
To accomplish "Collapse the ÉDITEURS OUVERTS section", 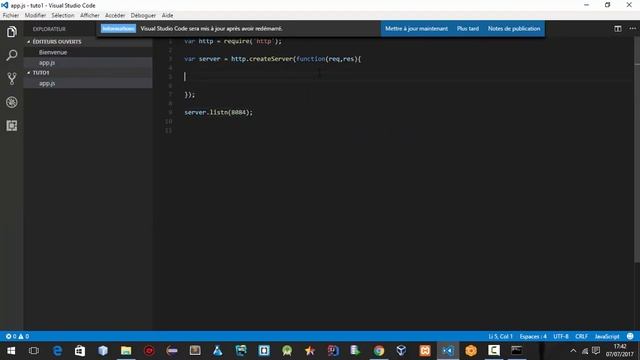I will [x=56, y=42].
